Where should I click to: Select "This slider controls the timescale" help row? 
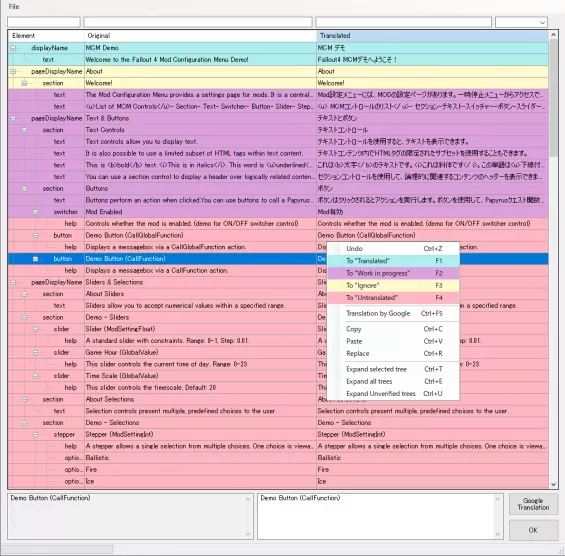point(278,388)
